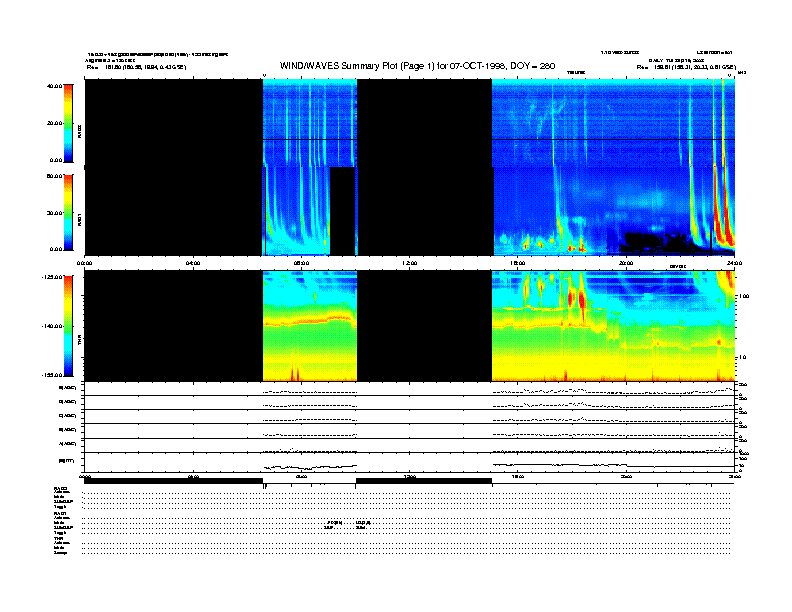
Task: Click the WIND/WAVES Summary Plot title
Action: point(417,66)
